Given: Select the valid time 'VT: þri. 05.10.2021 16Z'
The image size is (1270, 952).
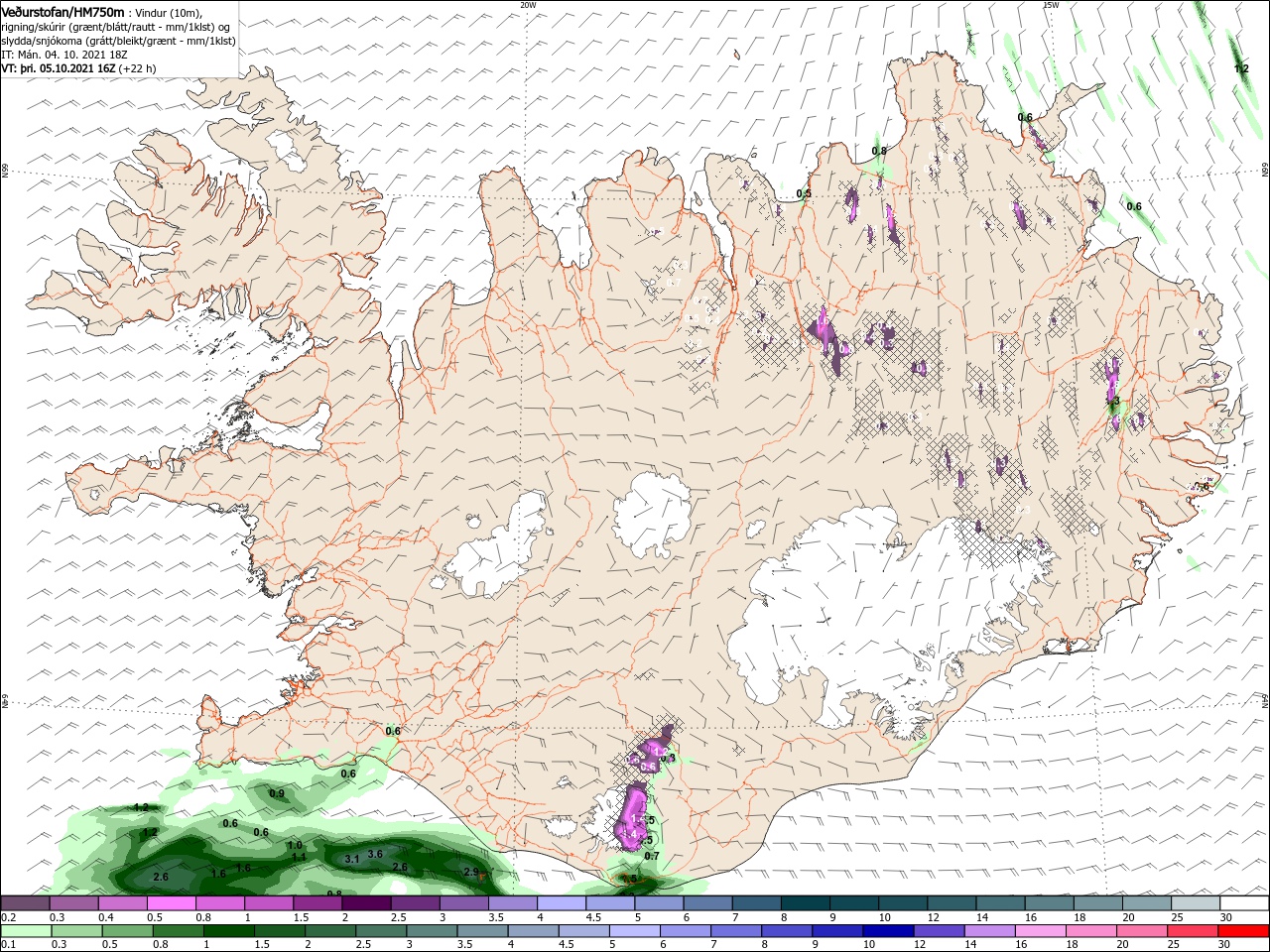Looking at the screenshot, I should click(x=58, y=68).
